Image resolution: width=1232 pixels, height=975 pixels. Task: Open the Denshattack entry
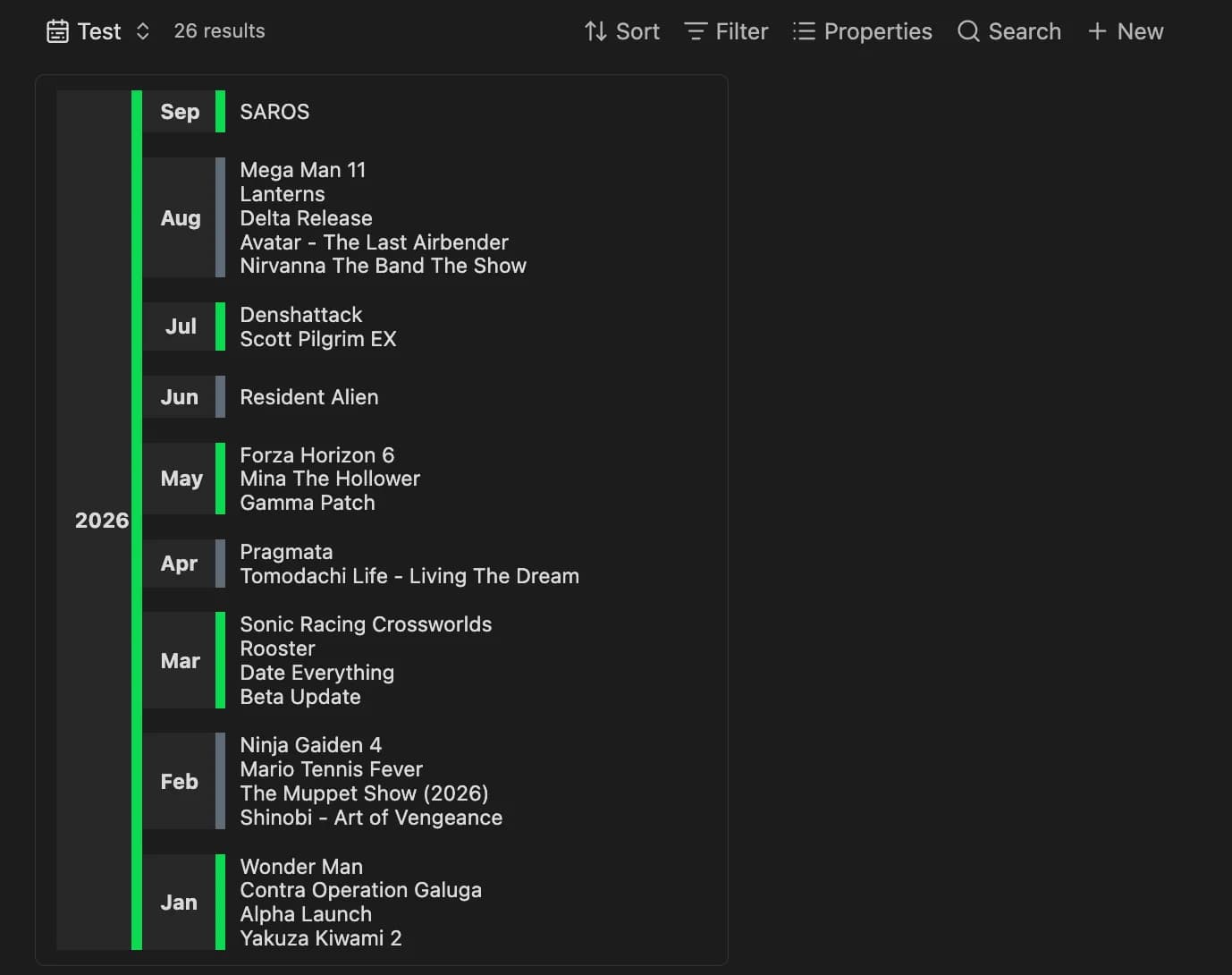pos(301,315)
